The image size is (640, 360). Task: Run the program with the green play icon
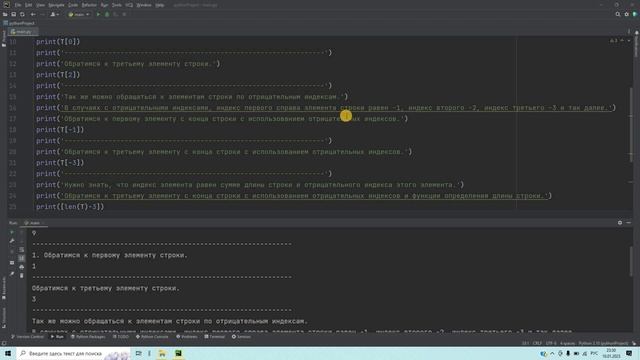pyautogui.click(x=98, y=14)
